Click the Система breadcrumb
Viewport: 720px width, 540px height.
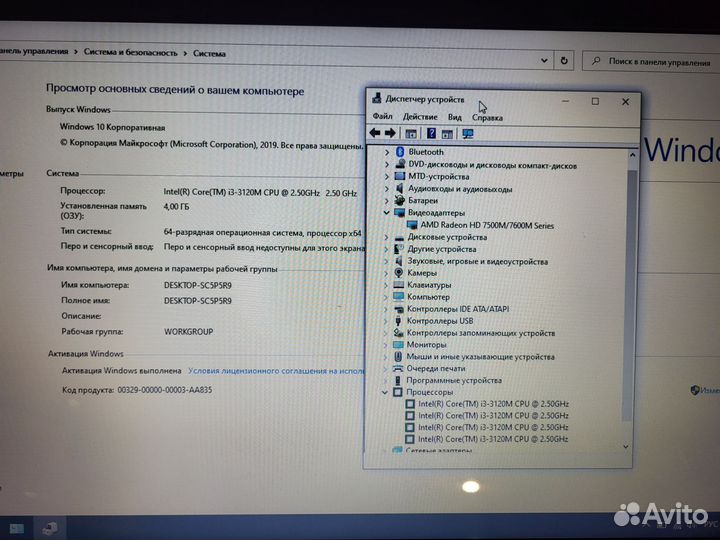coord(209,53)
